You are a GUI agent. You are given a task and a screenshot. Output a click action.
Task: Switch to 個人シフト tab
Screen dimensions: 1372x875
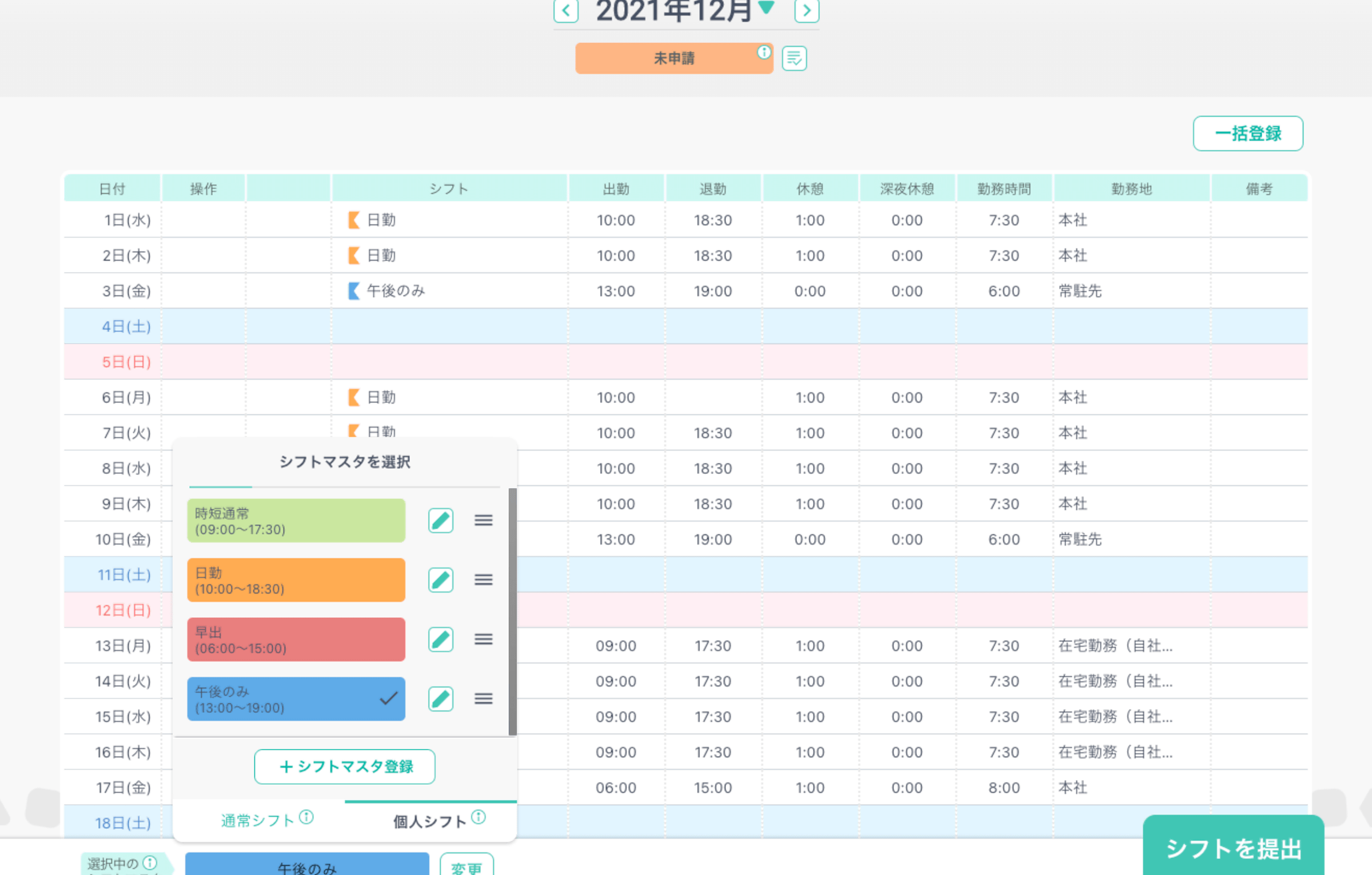pos(430,821)
